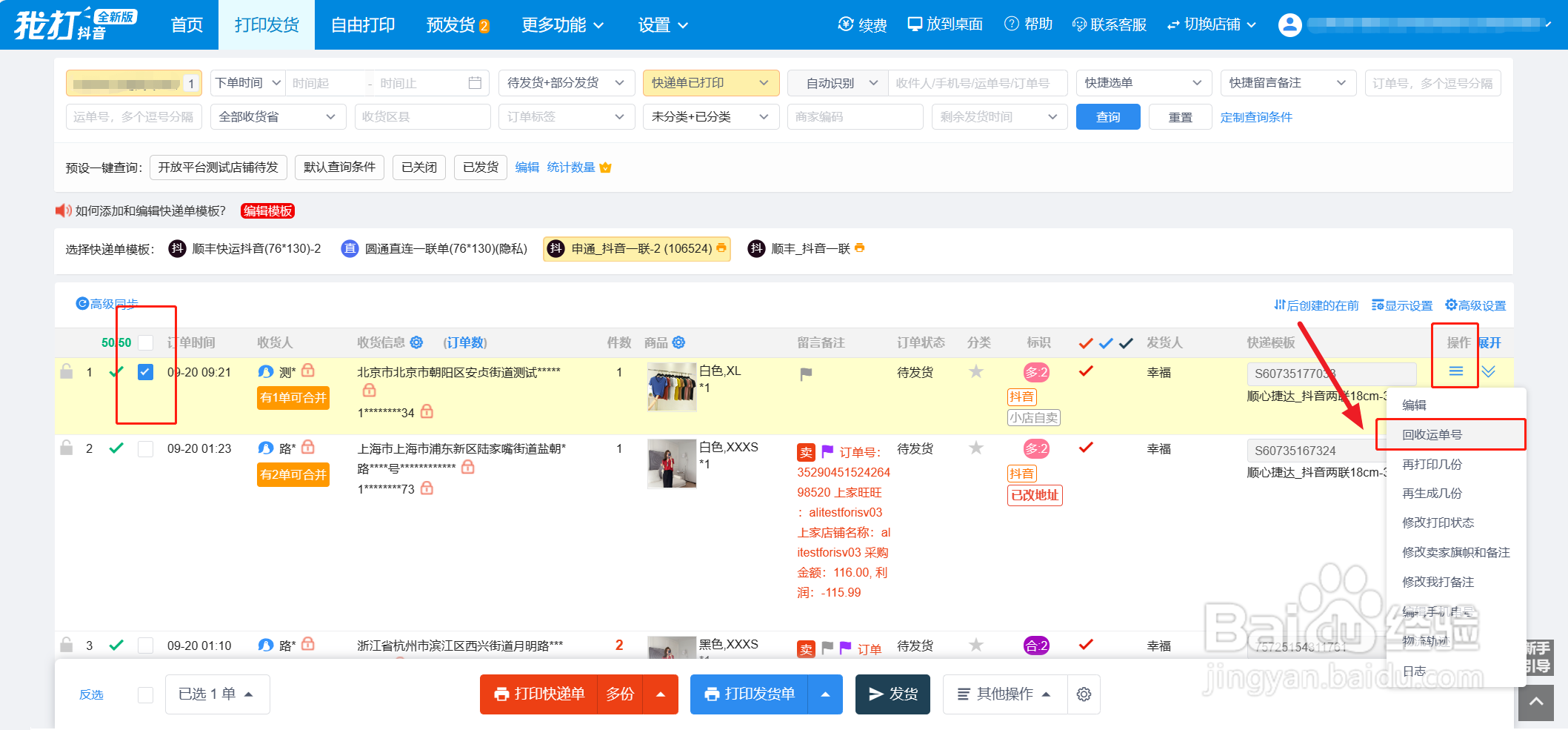Open the 快捷留言备注 dropdown
The width and height of the screenshot is (1568, 730).
click(x=1288, y=83)
